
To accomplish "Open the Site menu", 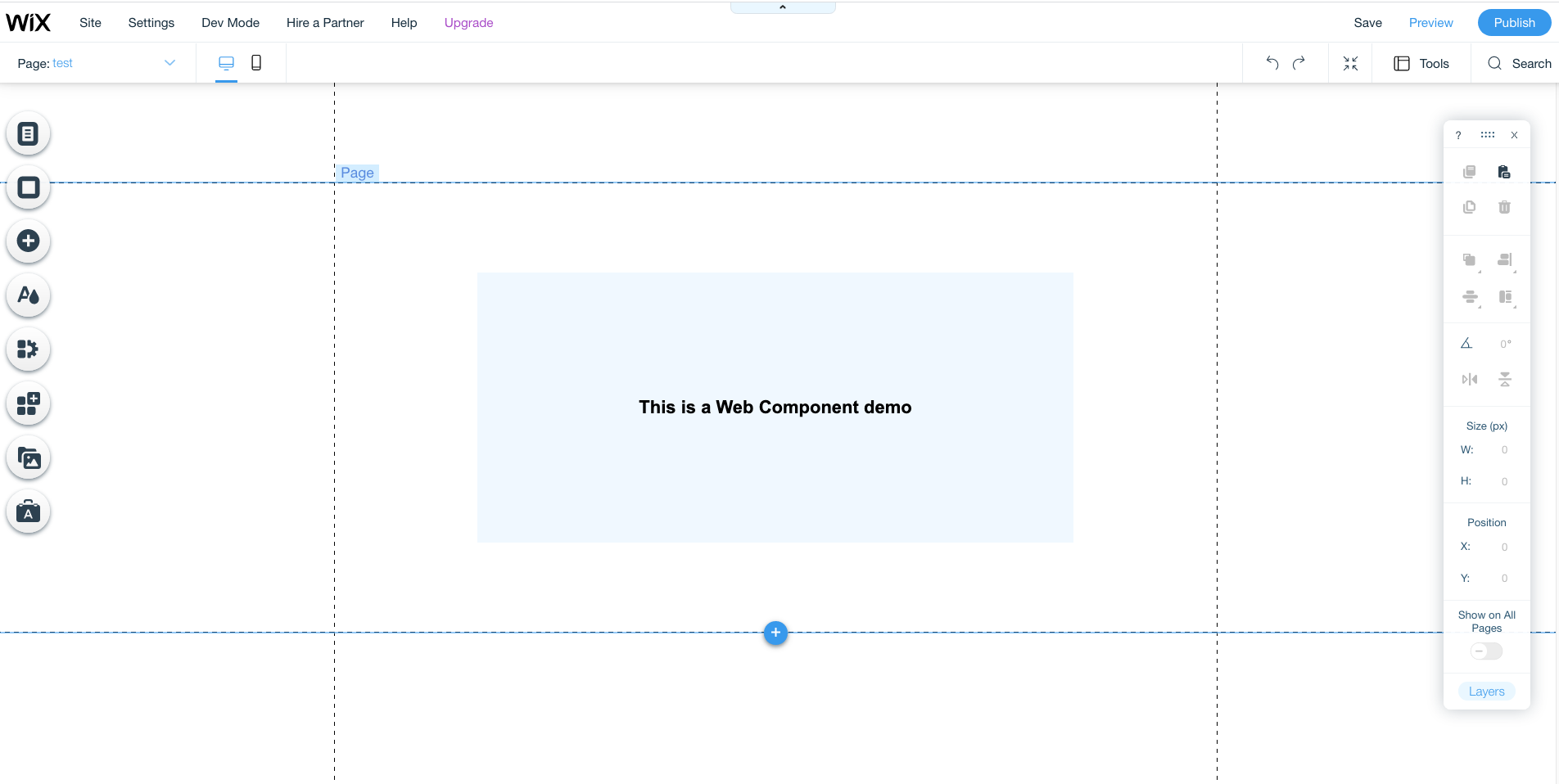I will pyautogui.click(x=90, y=23).
